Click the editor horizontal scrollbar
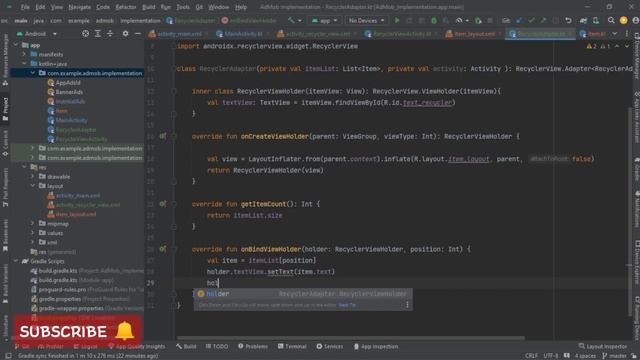The height and width of the screenshot is (360, 640). pos(351,338)
